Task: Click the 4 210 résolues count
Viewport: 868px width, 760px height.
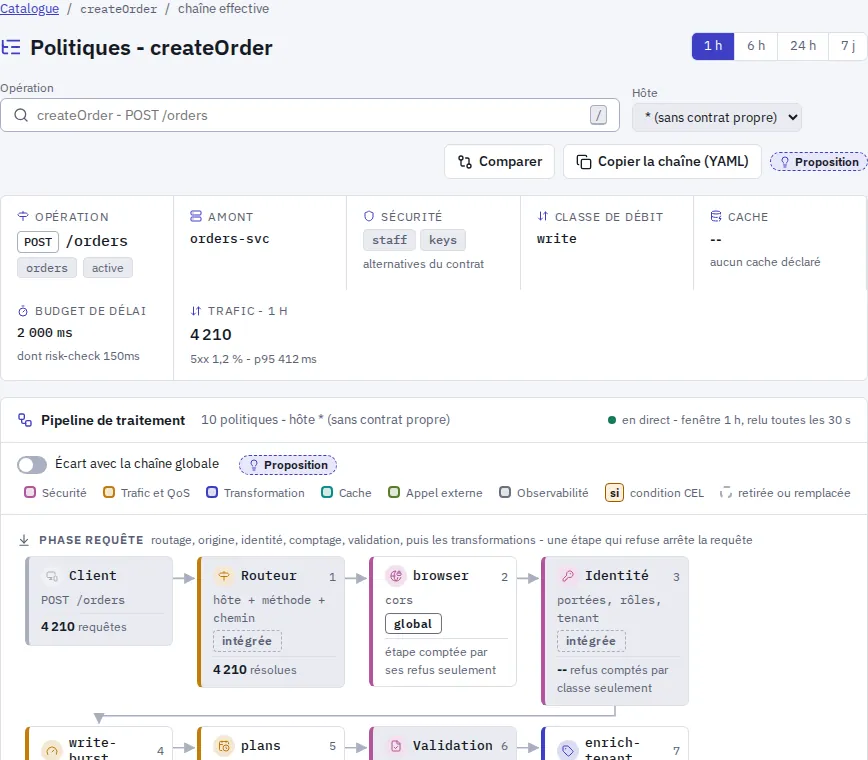Action: [255, 670]
